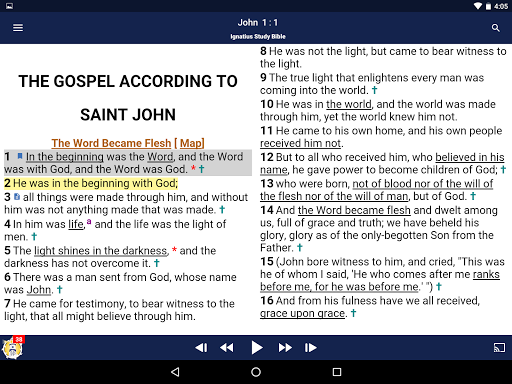The image size is (512, 384).
Task: Tap the Android home button
Action: 256,372
